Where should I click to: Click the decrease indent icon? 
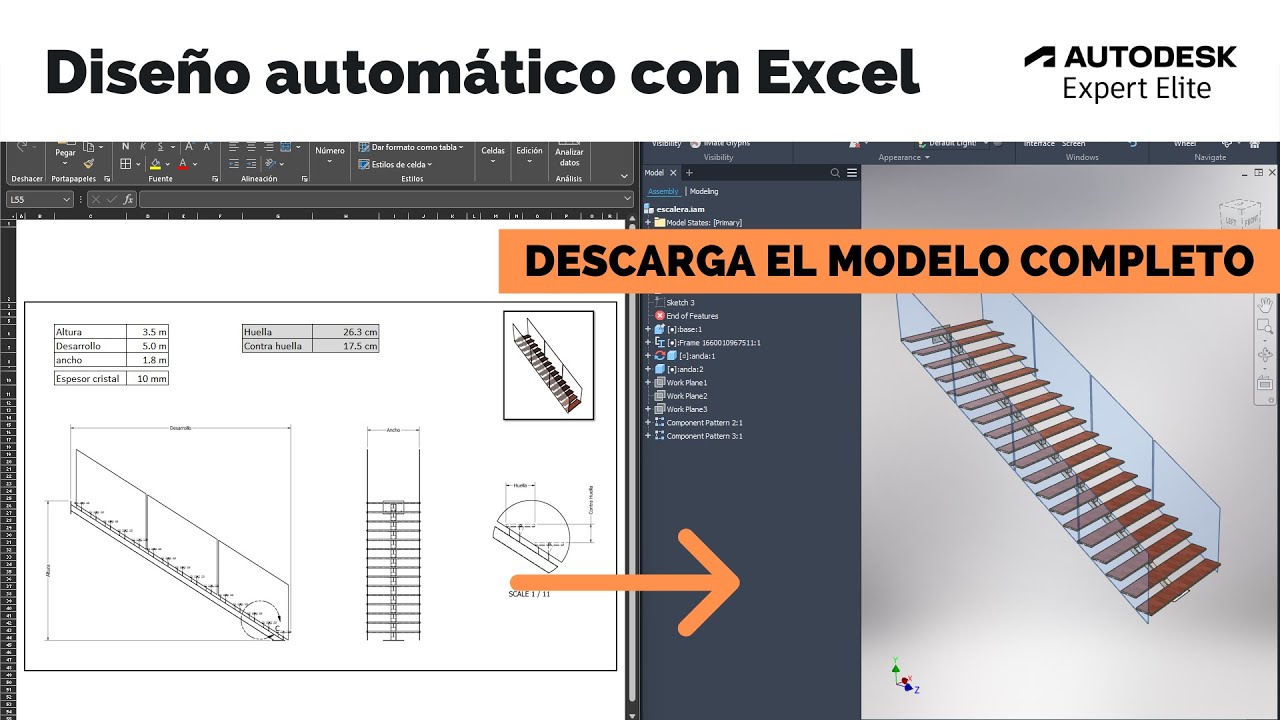[234, 164]
